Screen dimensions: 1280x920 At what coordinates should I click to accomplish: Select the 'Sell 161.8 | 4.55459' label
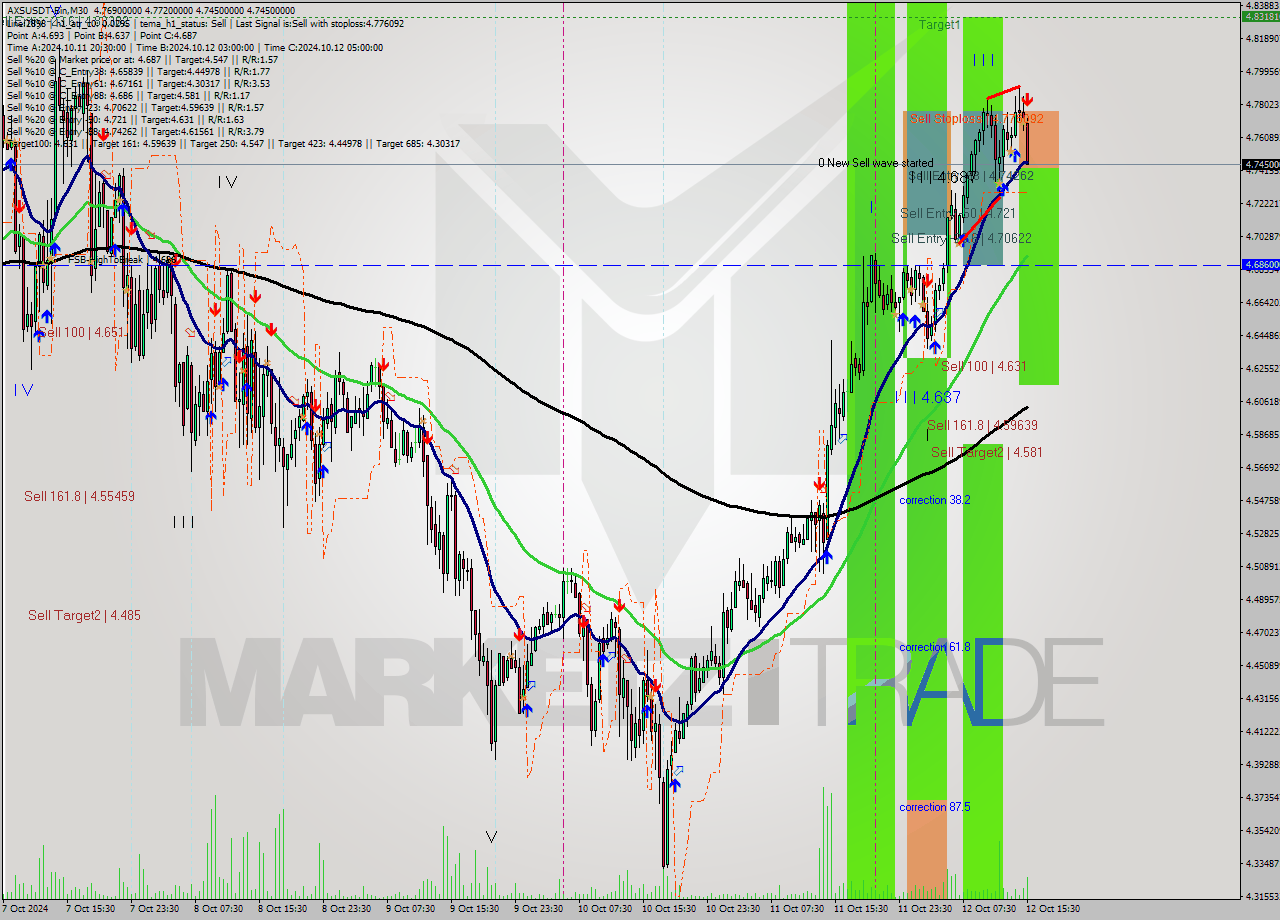click(x=79, y=496)
